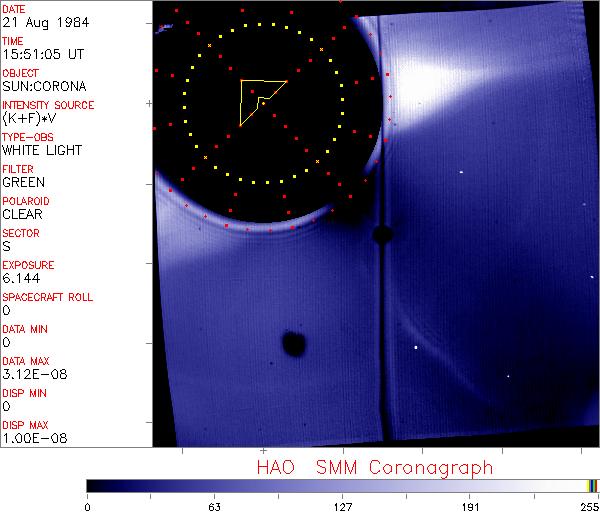This screenshot has width=600, height=512.
Task: Click the CLEAR polaroid value
Action: (x=22, y=214)
